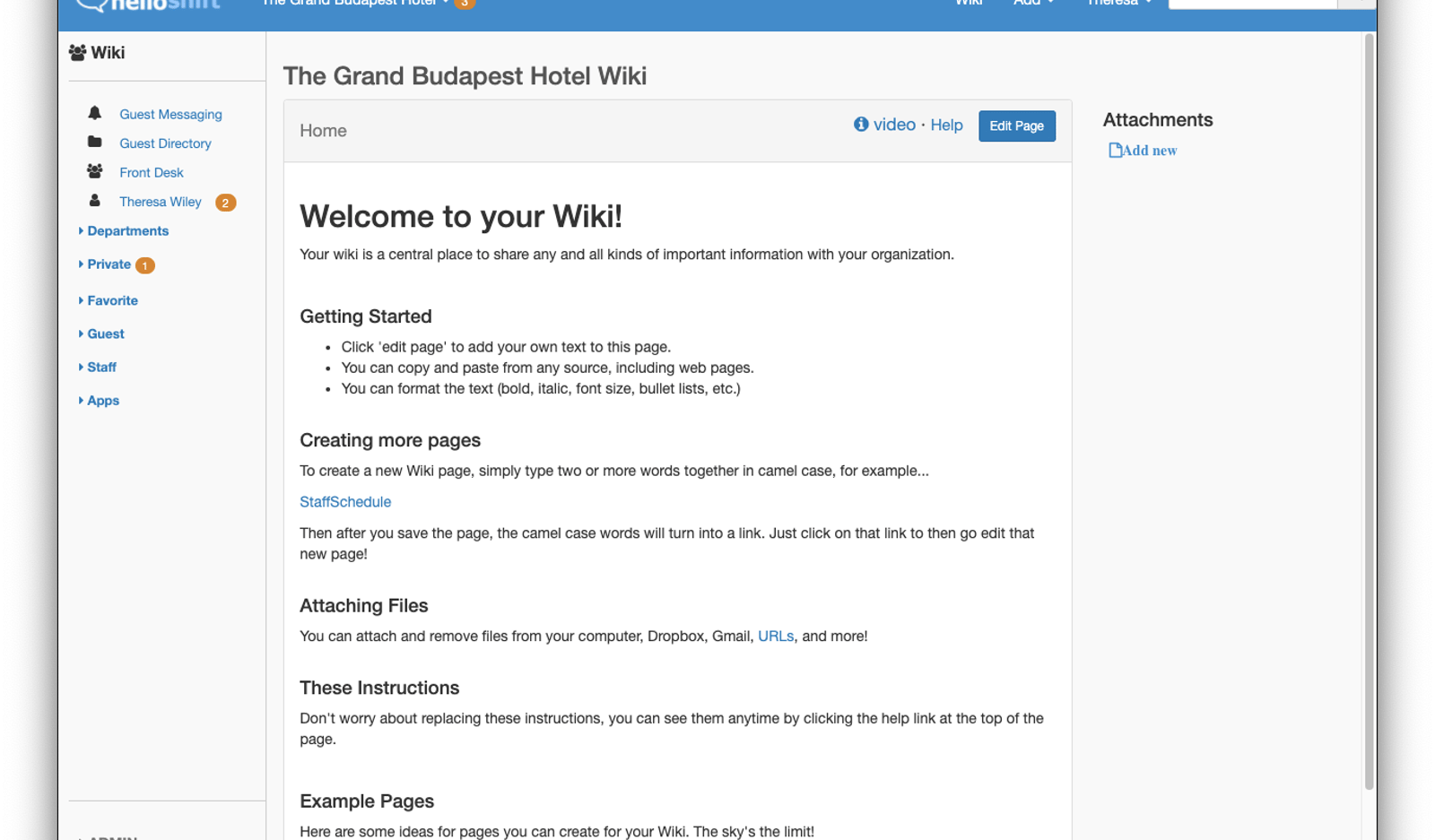
Task: Click the Edit Page button
Action: click(x=1016, y=126)
